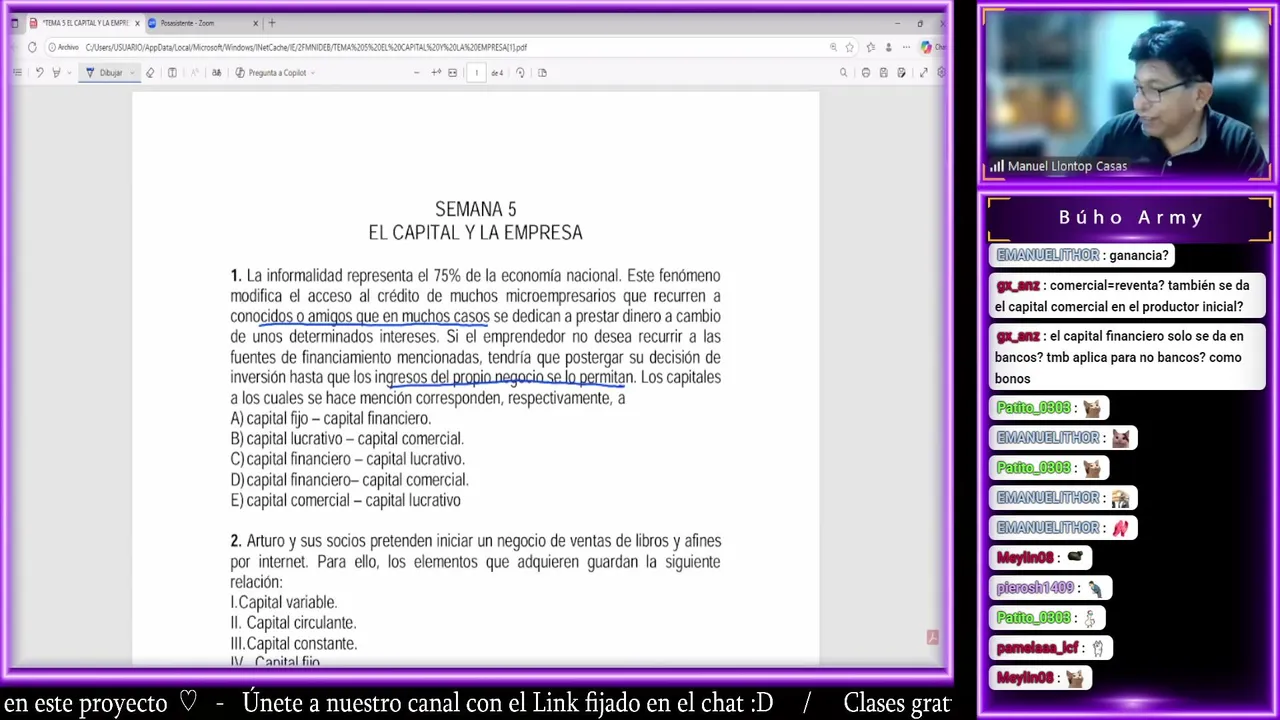Click the Manuel Llontop Casas webcam feed
The height and width of the screenshot is (720, 1280).
point(1127,95)
